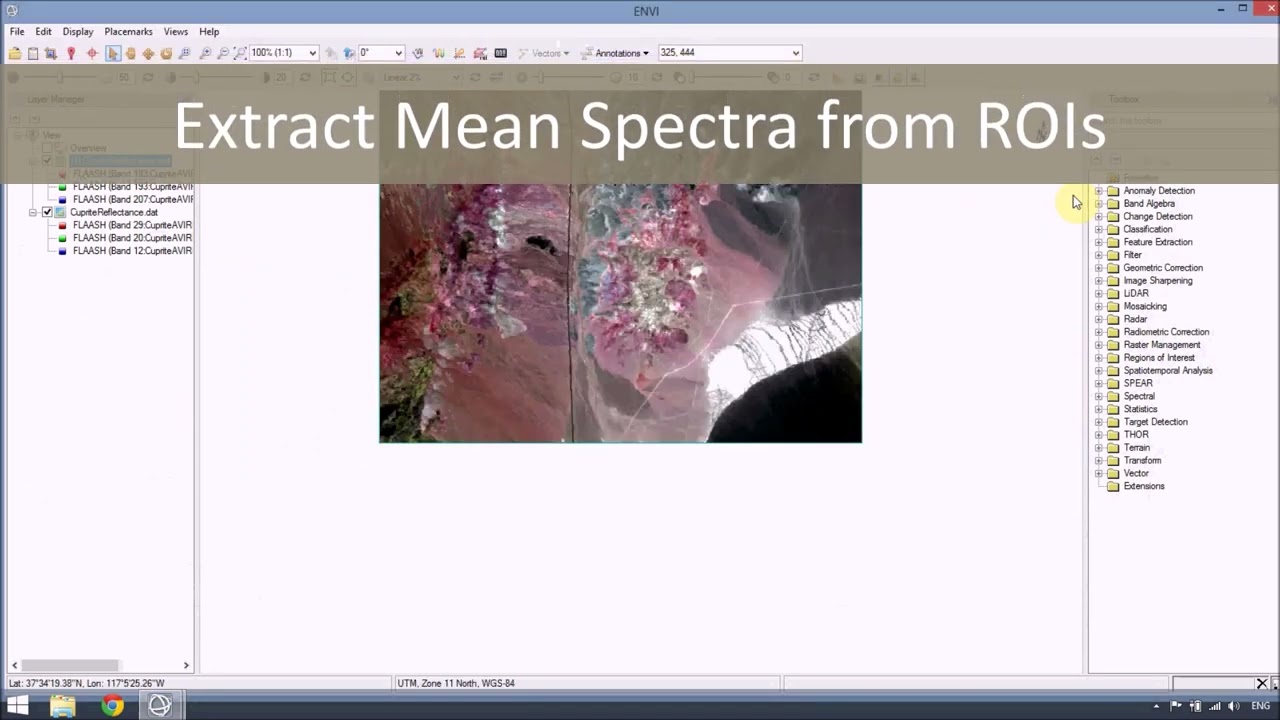Select the CupriteReflectance.dat layer name
The image size is (1280, 720).
pos(114,212)
